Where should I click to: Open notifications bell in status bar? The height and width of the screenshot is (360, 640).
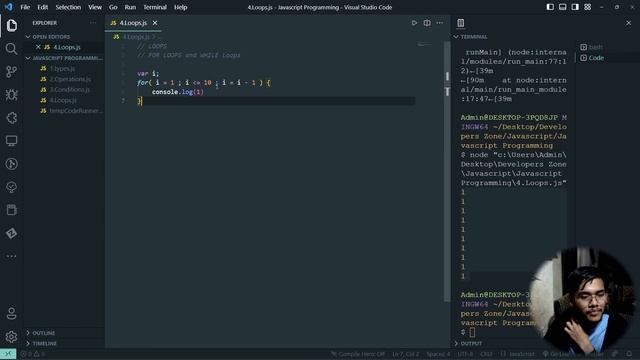[629, 354]
